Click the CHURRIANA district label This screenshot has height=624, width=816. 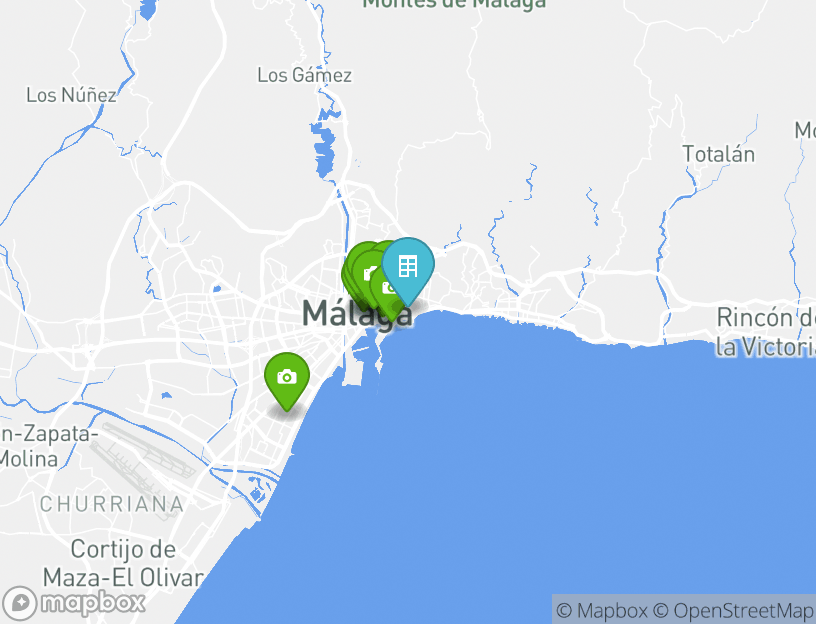[x=112, y=504]
